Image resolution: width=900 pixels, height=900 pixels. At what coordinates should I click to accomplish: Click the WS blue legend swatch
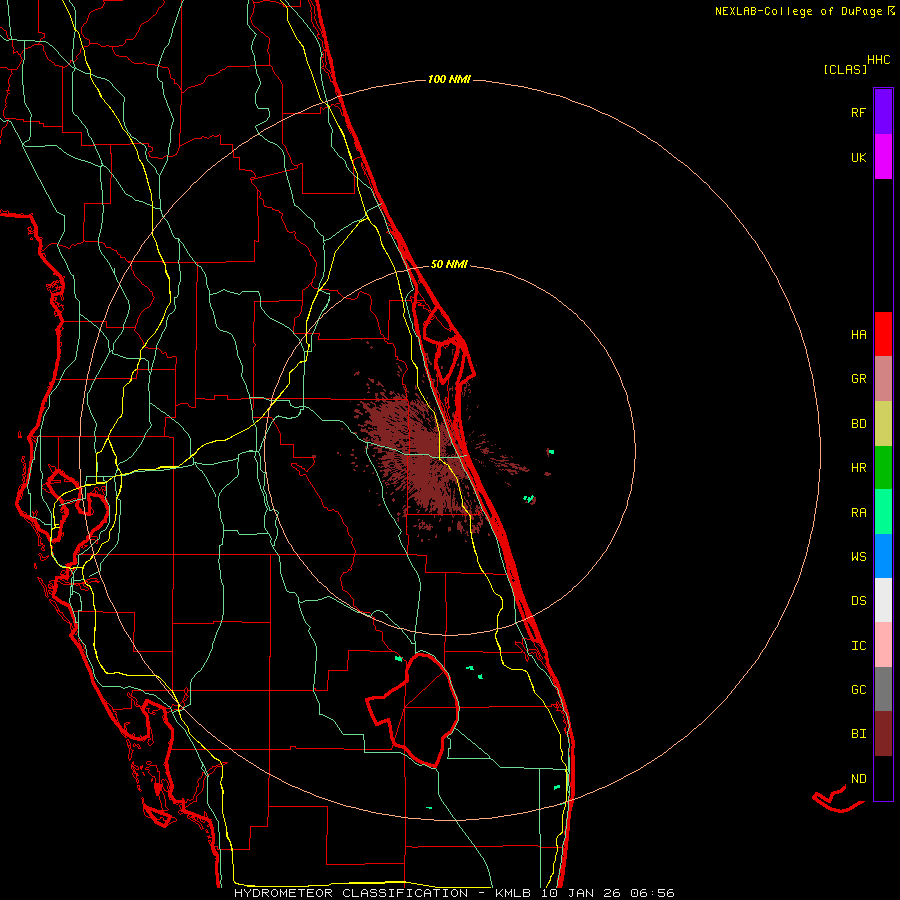point(883,556)
